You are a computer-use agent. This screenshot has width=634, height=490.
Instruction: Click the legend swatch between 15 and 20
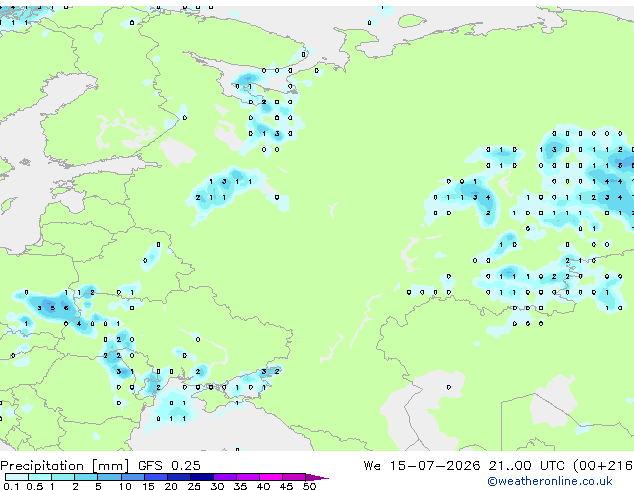coord(156,477)
